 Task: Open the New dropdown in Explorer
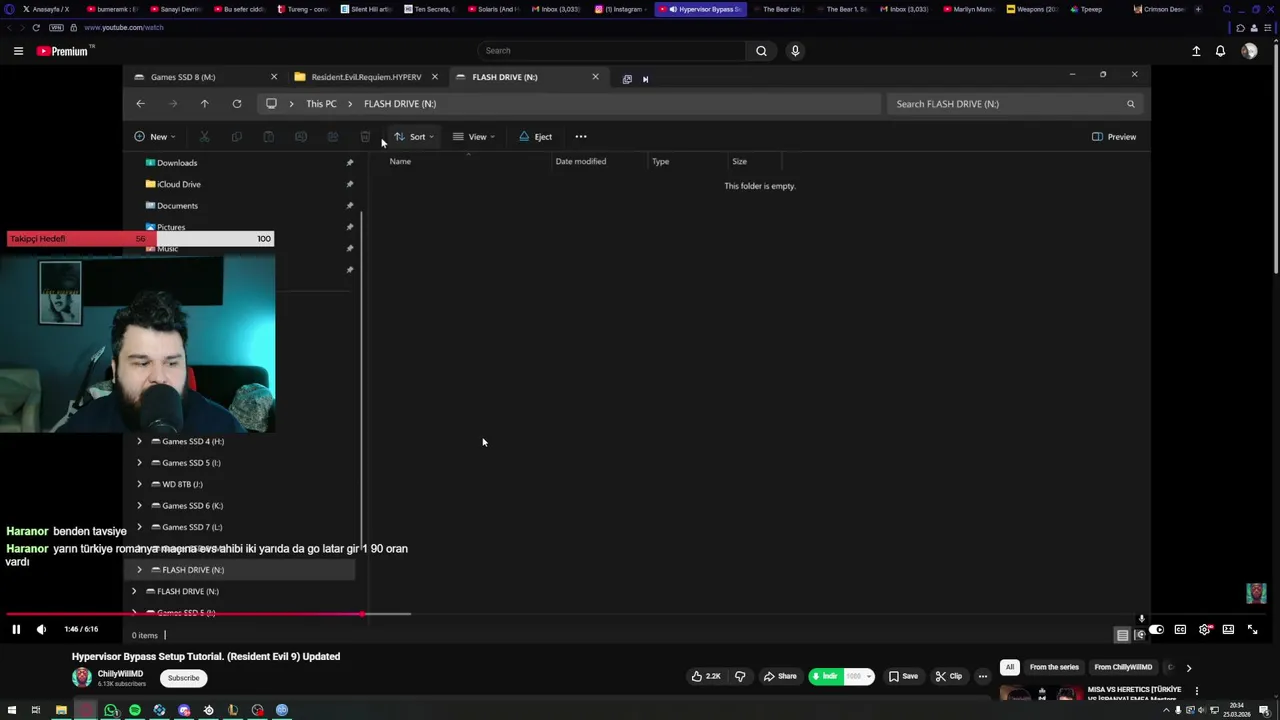[x=156, y=137]
